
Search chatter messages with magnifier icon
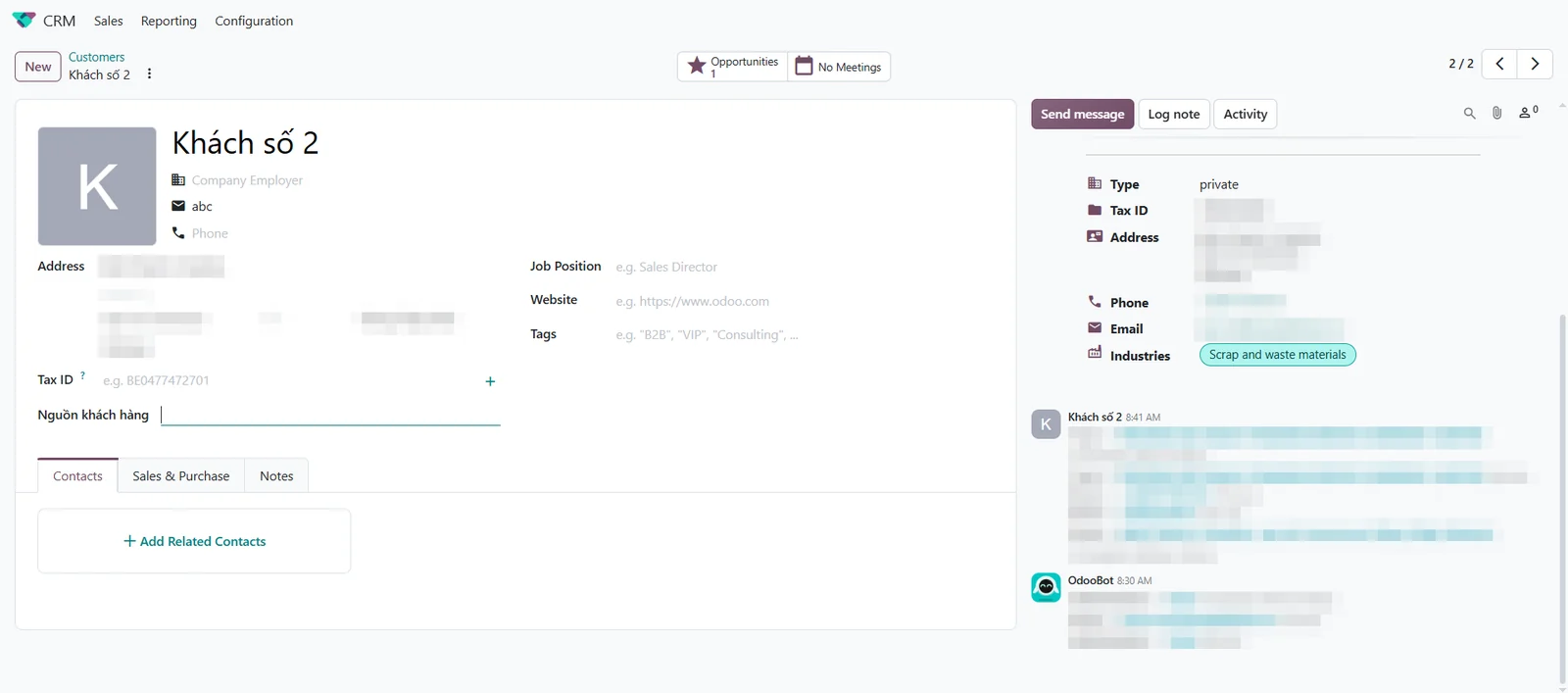click(1469, 114)
